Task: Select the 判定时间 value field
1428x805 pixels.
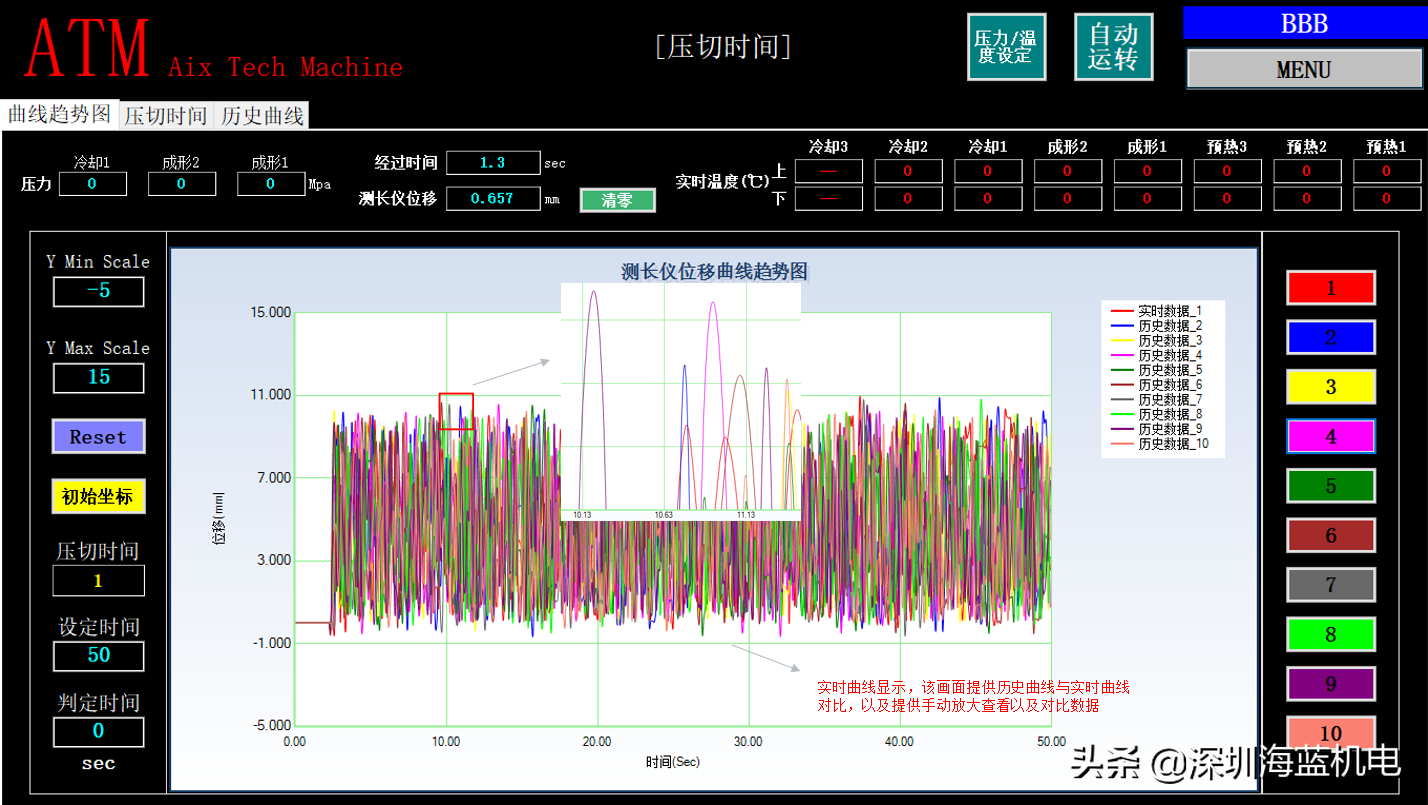Action: [x=98, y=732]
